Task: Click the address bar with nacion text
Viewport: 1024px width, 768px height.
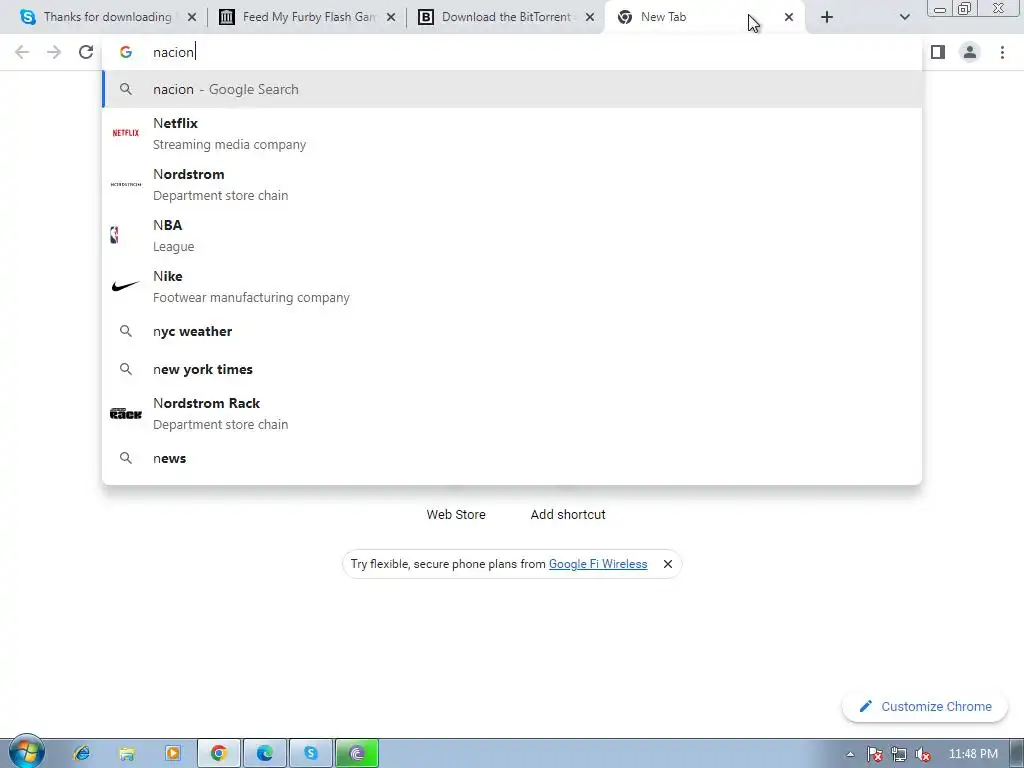Action: [x=512, y=52]
